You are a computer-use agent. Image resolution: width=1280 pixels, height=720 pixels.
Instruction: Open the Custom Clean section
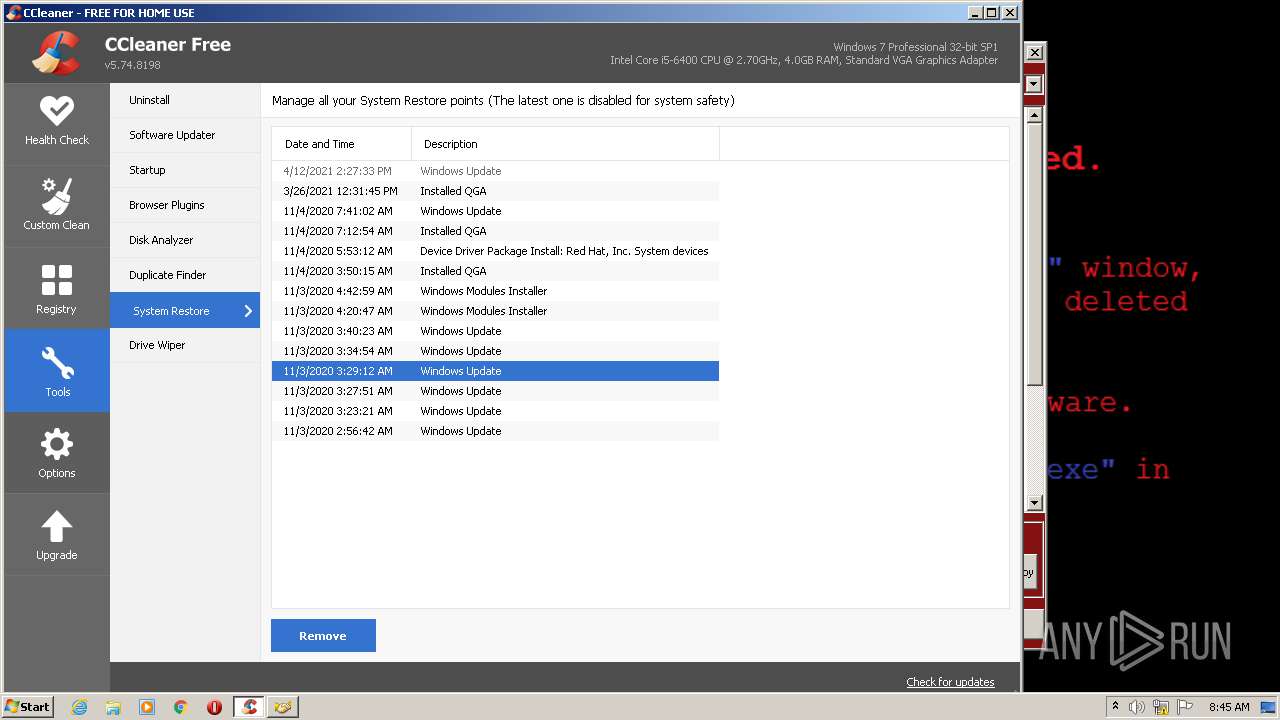click(57, 205)
